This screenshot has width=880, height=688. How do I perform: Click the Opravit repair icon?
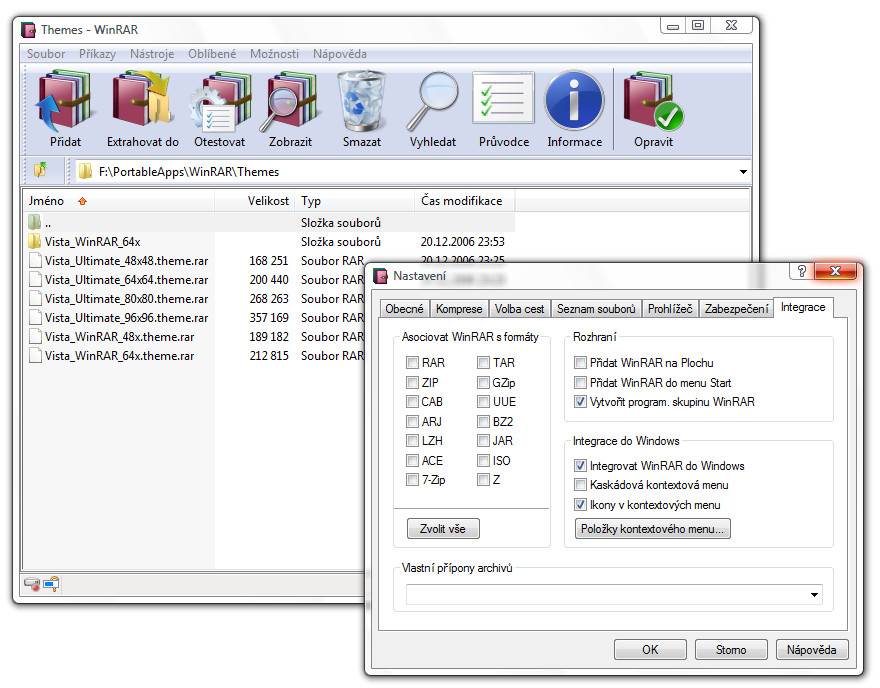(653, 104)
